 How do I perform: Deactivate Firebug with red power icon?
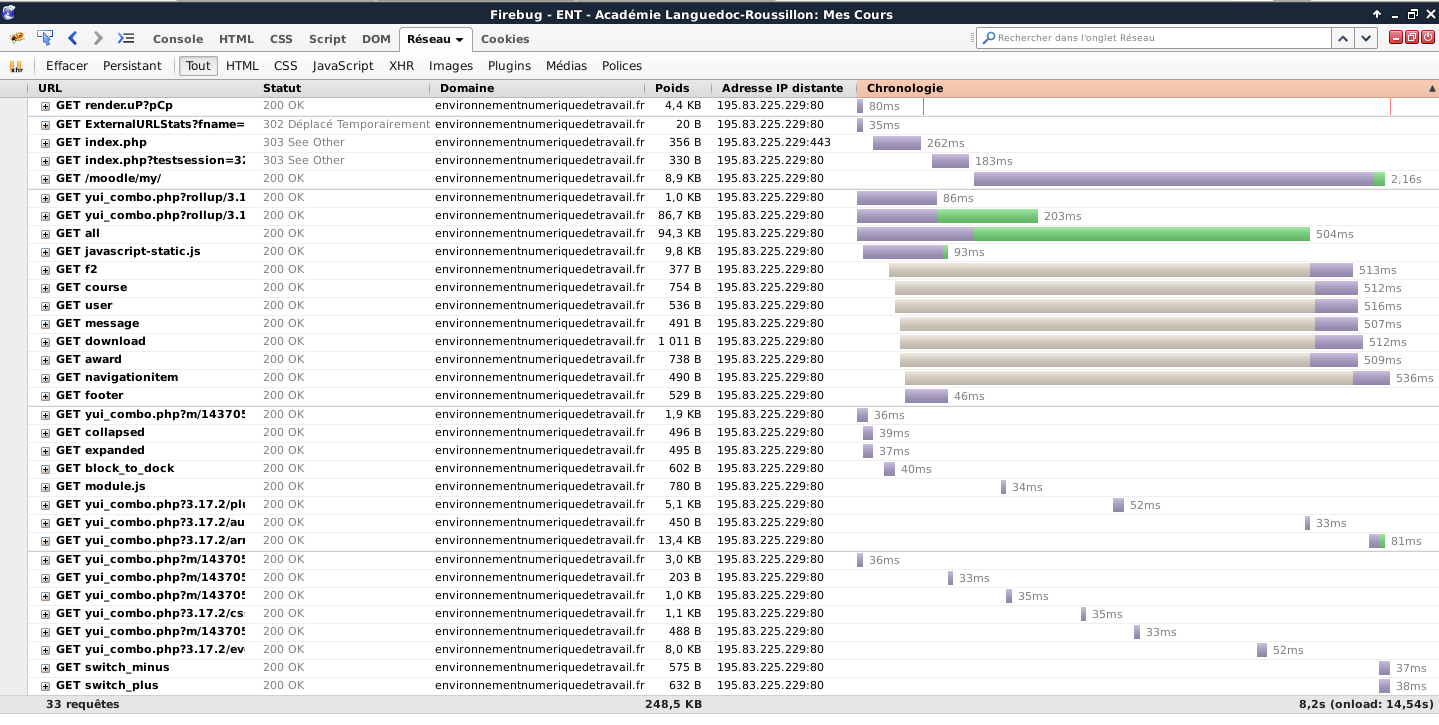point(1427,38)
